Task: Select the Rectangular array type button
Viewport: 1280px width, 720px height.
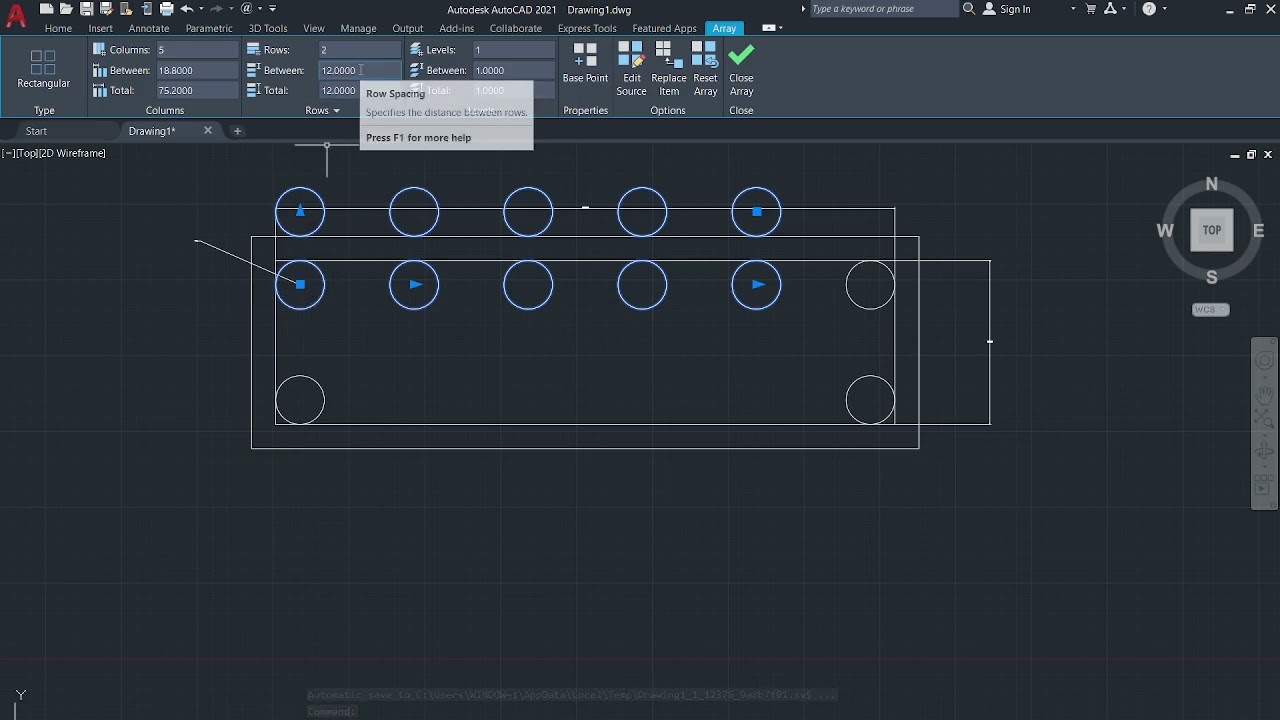Action: coord(43,70)
